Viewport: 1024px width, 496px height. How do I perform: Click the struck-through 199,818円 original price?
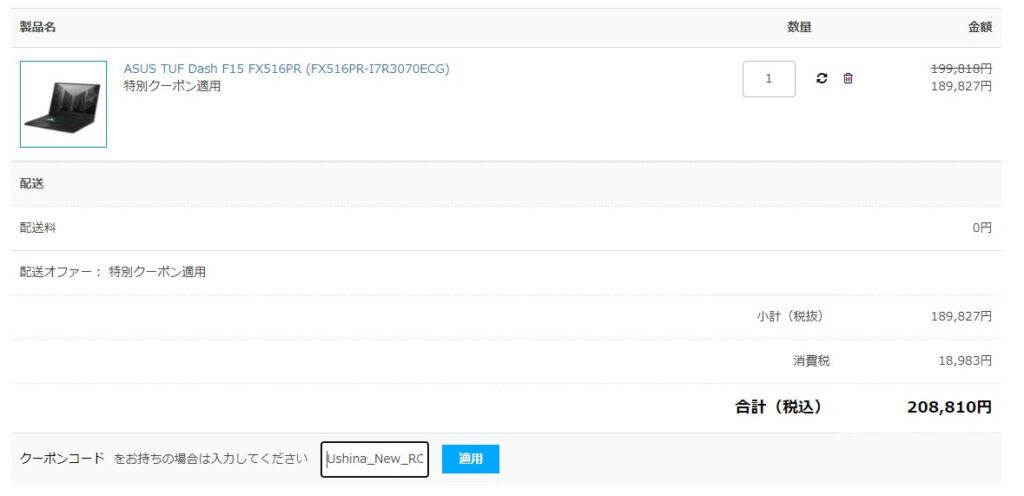(961, 69)
